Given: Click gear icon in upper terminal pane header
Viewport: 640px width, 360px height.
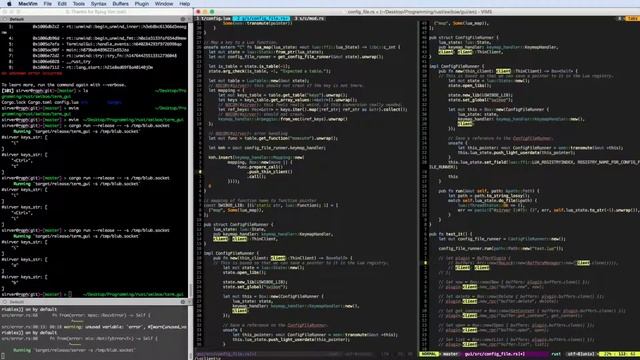Looking at the screenshot, I should tap(183, 19).
